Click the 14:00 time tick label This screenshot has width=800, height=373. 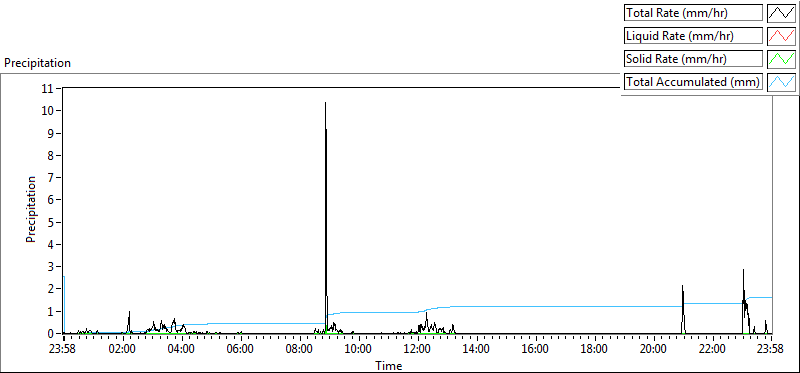point(476,350)
